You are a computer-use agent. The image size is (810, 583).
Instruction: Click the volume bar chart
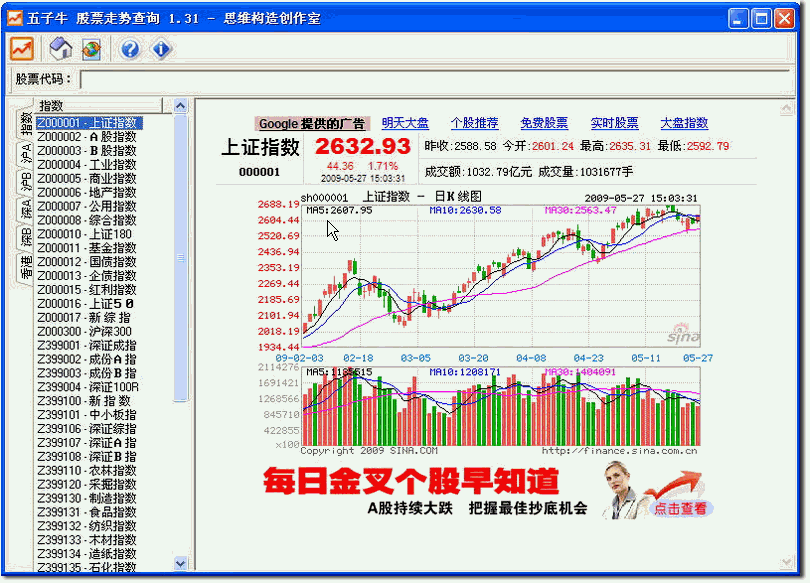pyautogui.click(x=501, y=406)
